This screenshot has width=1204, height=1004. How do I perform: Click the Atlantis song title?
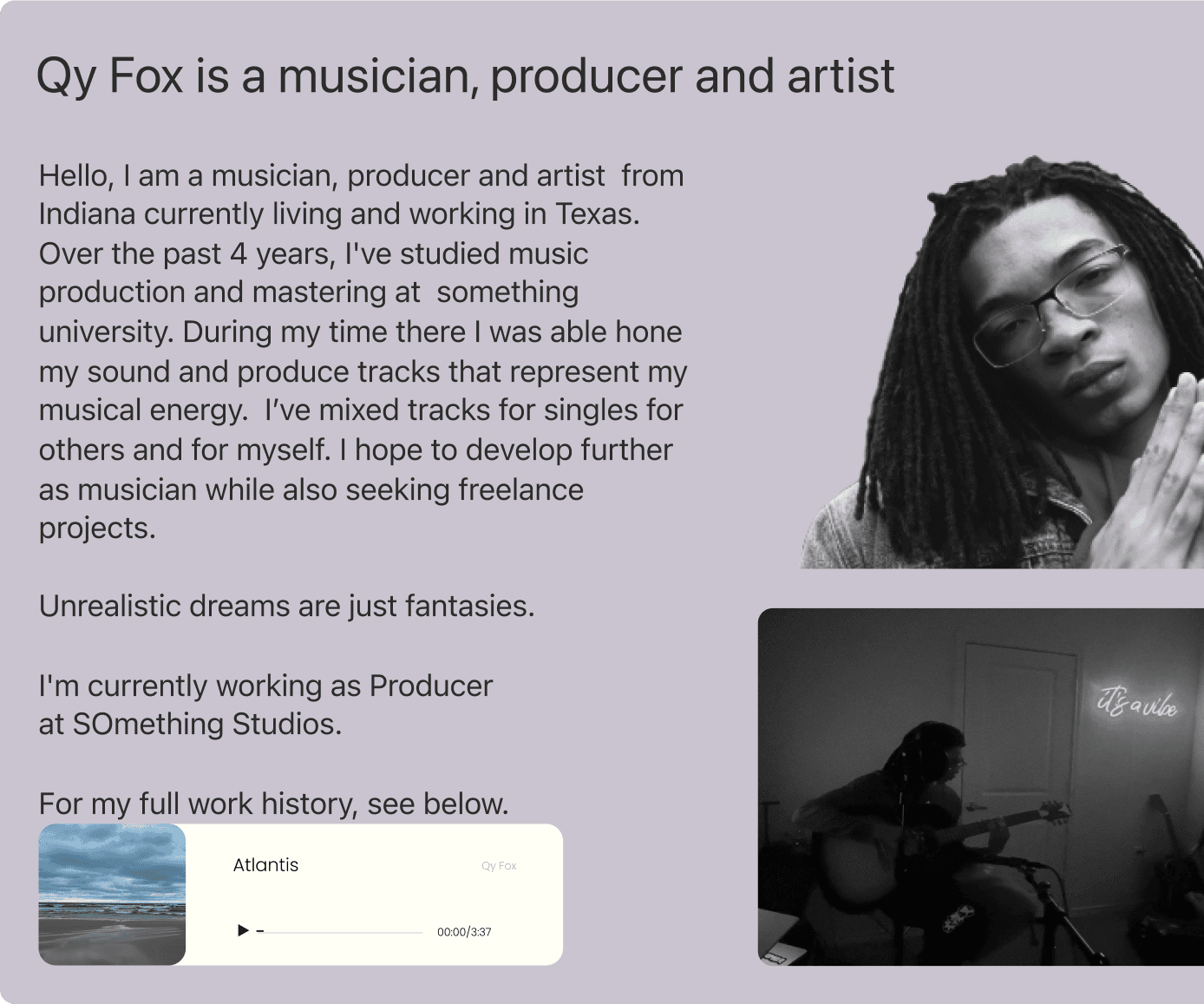pyautogui.click(x=265, y=865)
